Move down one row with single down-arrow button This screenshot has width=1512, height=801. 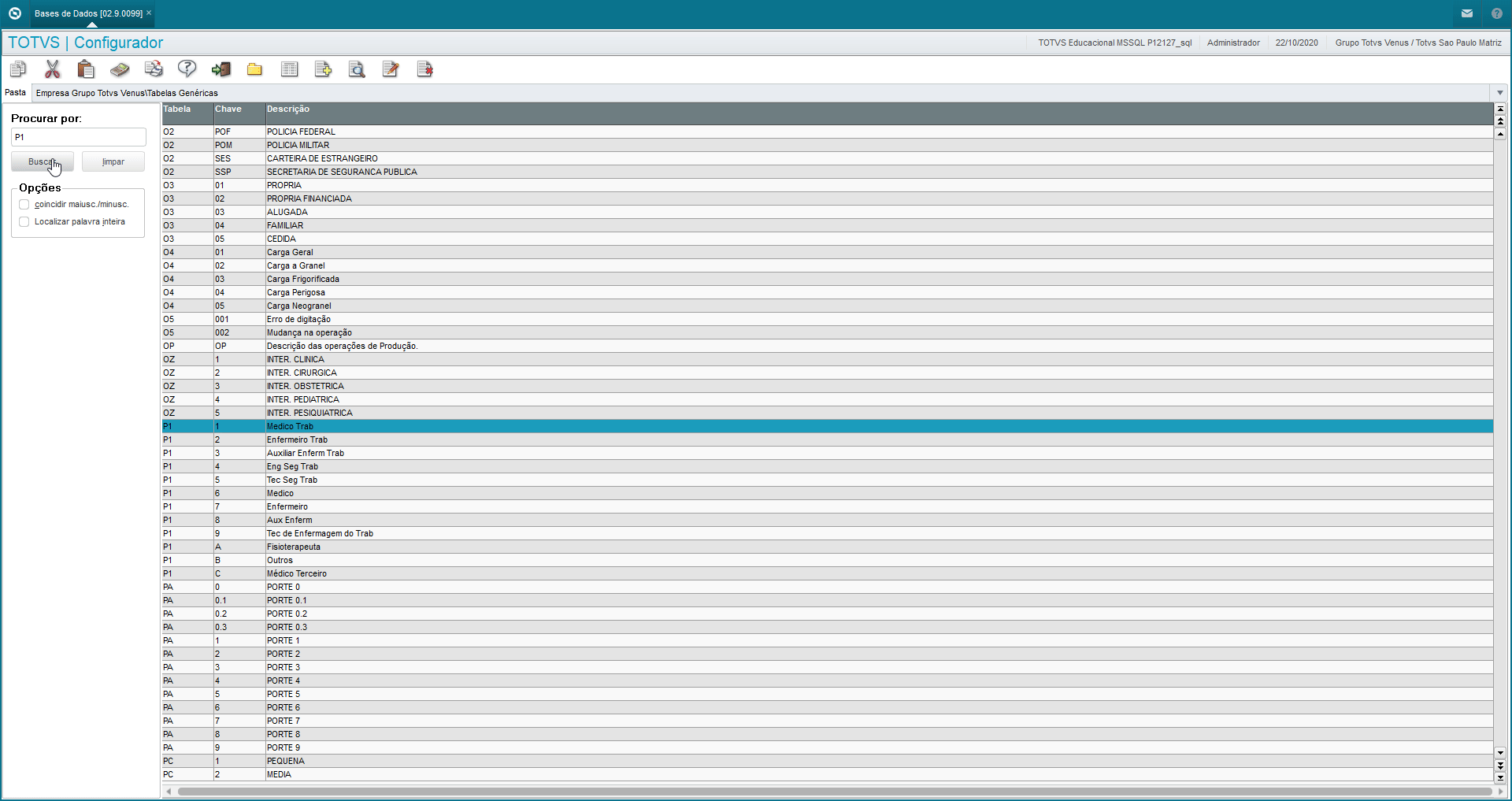[1500, 752]
